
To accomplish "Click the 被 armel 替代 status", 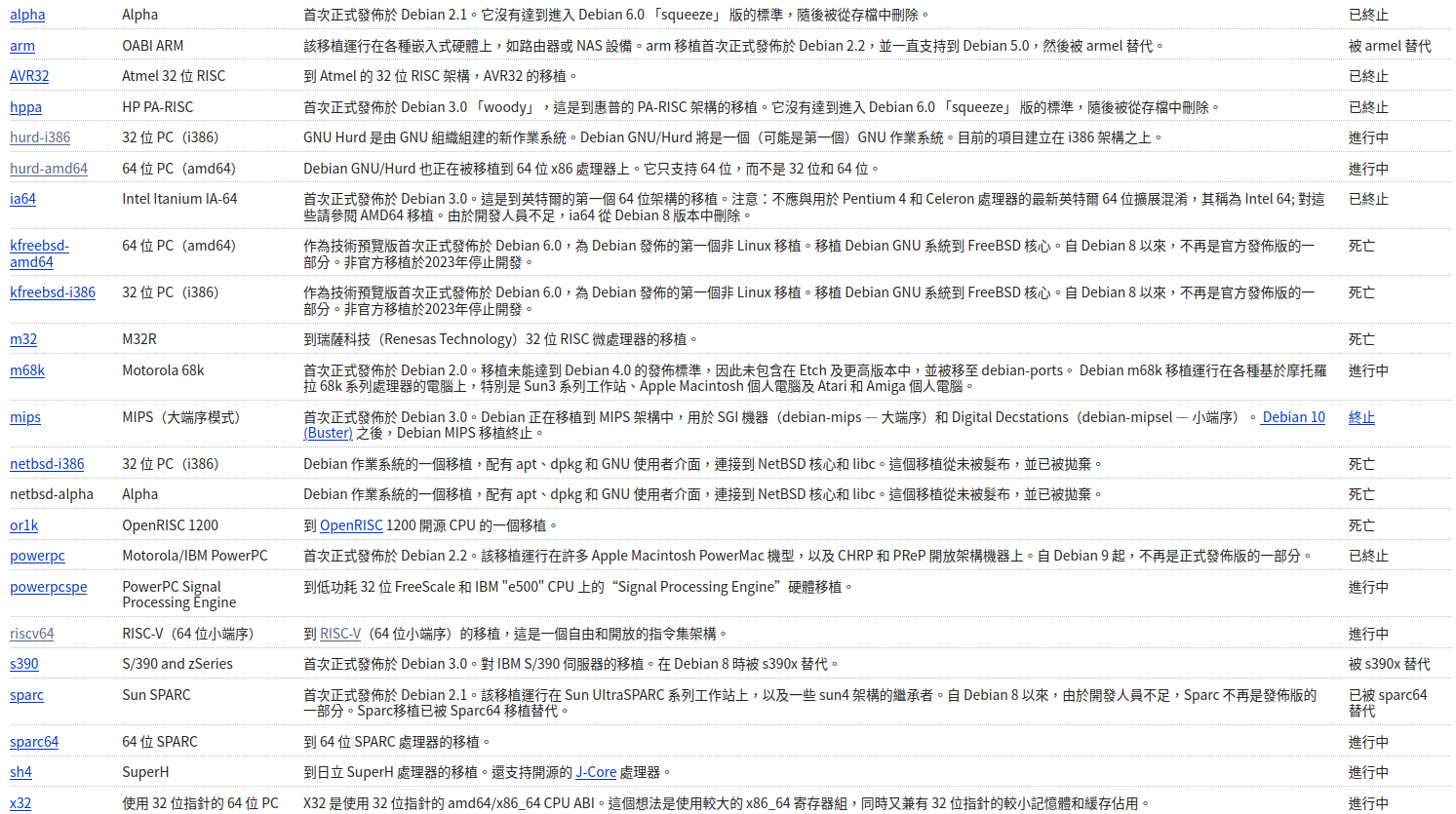I will (1390, 46).
